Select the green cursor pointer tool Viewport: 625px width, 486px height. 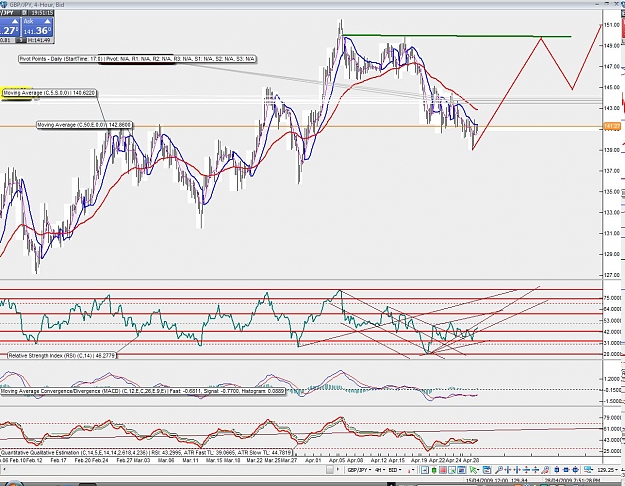click(474, 470)
